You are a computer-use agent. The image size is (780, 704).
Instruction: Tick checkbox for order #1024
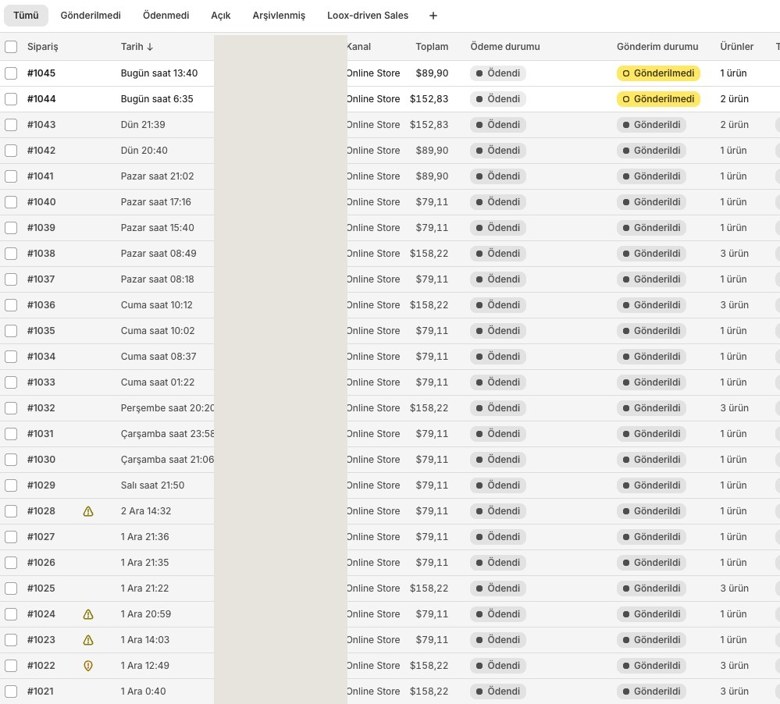(11, 614)
